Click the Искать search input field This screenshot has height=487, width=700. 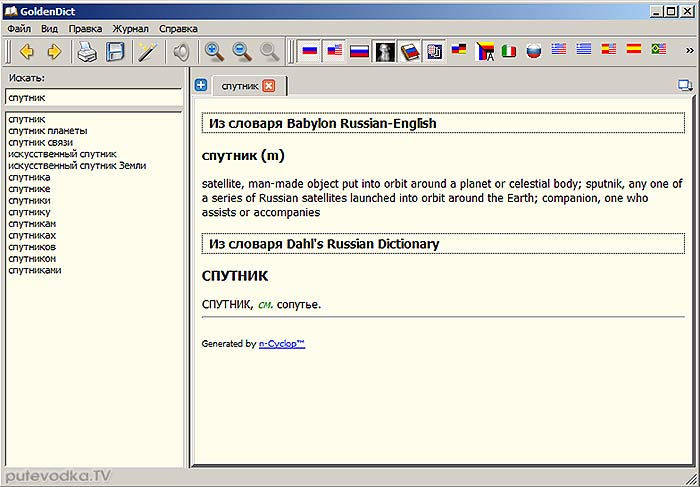94,97
